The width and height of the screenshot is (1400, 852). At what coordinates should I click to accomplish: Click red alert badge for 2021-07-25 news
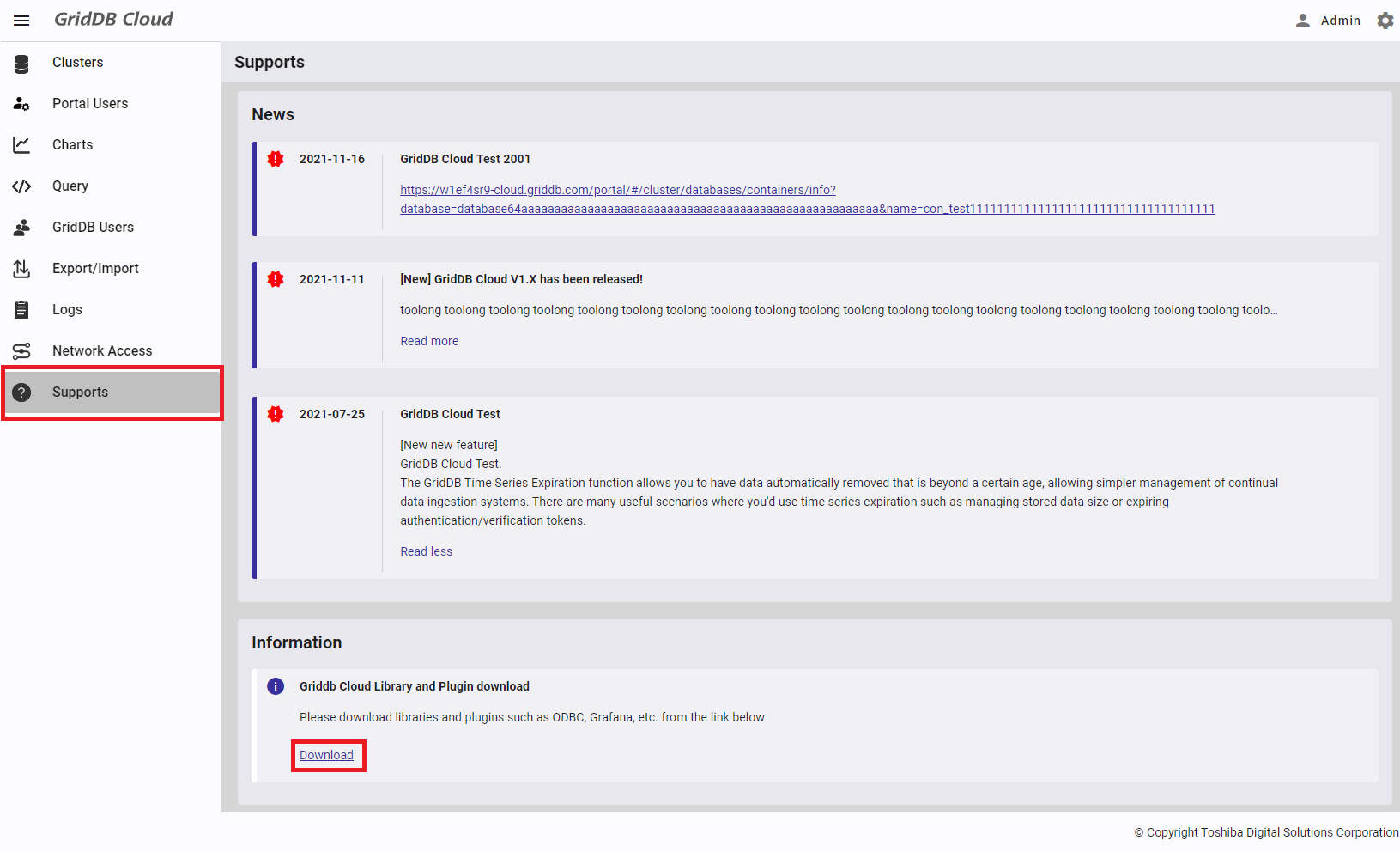276,414
